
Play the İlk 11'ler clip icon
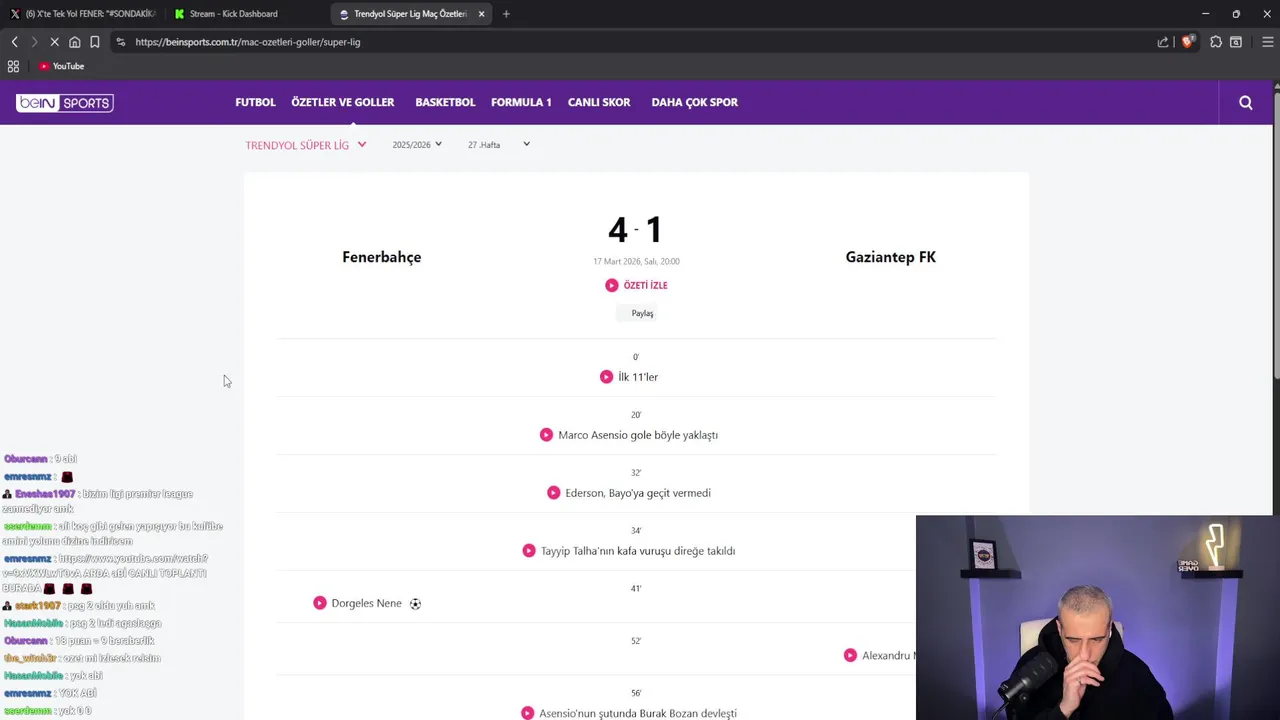(x=606, y=377)
